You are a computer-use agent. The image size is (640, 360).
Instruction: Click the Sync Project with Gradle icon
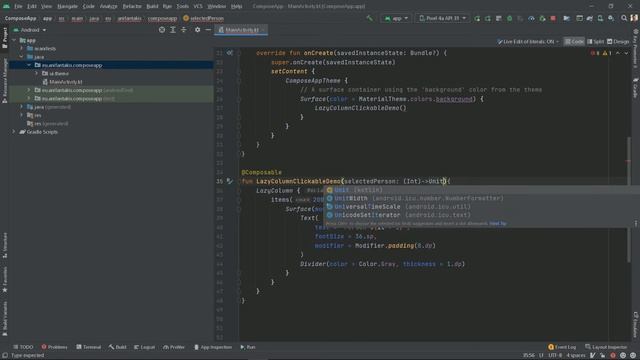pyautogui.click(x=589, y=18)
